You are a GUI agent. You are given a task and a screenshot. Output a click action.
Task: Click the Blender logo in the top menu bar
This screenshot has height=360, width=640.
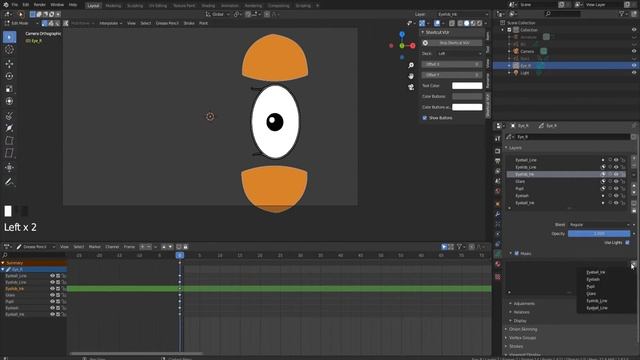point(5,4)
